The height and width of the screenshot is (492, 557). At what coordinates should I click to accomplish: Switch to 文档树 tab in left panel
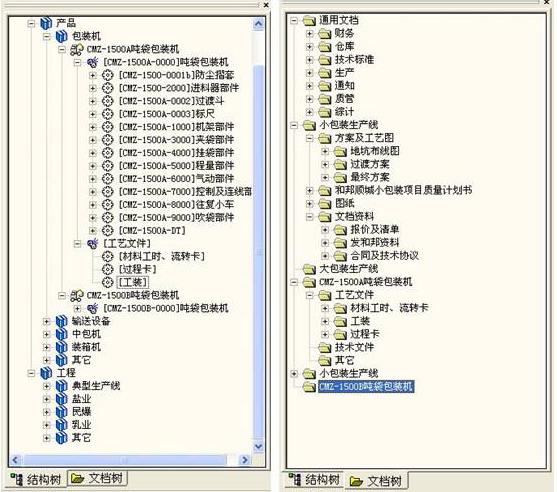point(97,479)
